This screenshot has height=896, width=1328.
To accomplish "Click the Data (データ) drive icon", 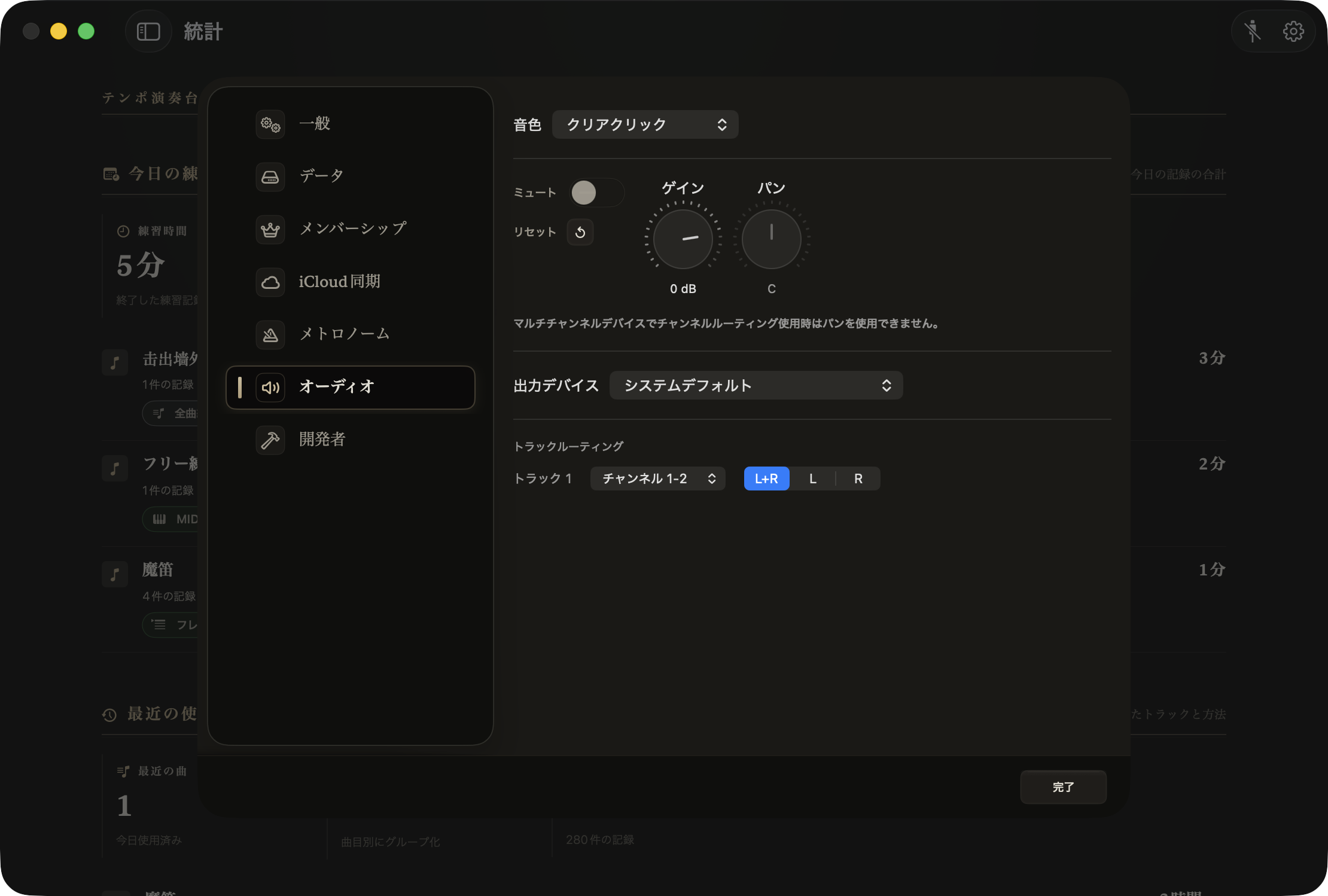I will [270, 176].
